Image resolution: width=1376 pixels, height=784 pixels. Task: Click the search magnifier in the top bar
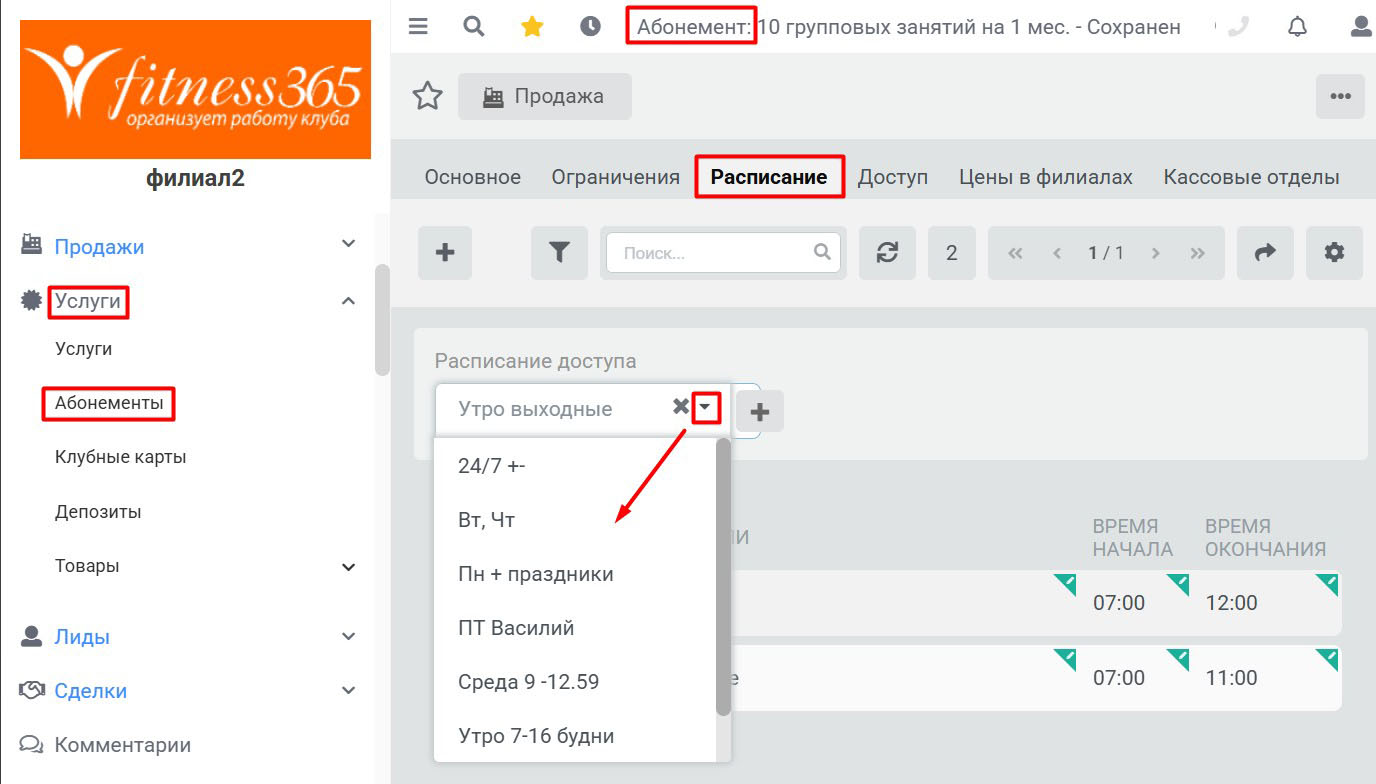click(x=474, y=27)
